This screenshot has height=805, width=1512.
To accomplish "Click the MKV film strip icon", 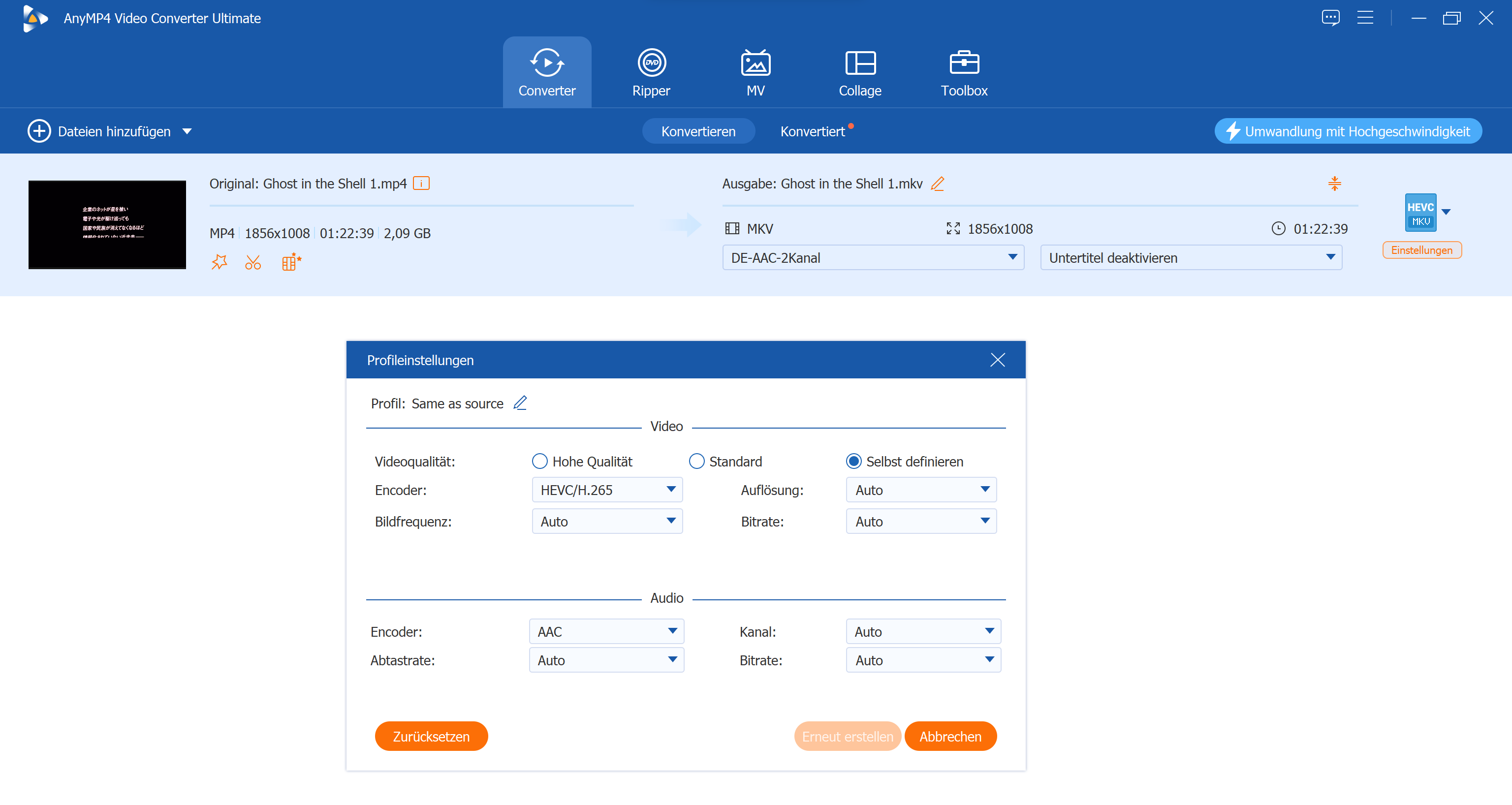I will click(732, 229).
